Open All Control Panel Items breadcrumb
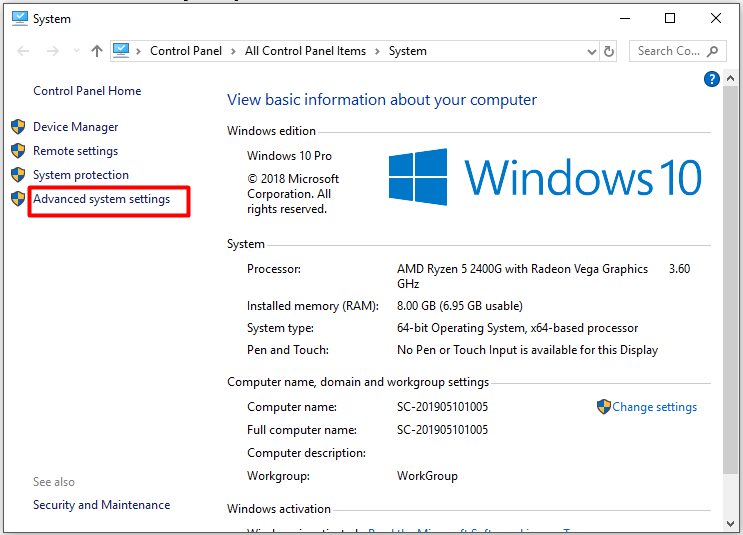Image resolution: width=743 pixels, height=535 pixels. click(x=305, y=51)
